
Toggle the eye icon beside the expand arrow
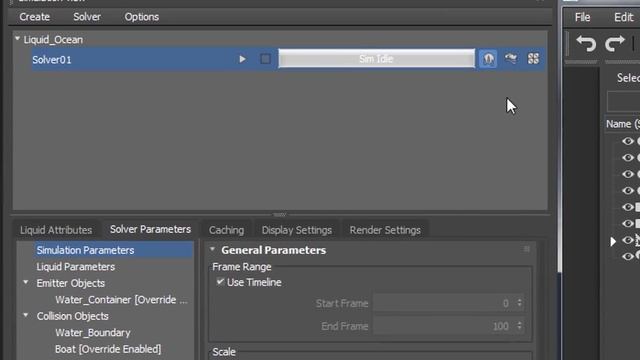click(x=627, y=240)
